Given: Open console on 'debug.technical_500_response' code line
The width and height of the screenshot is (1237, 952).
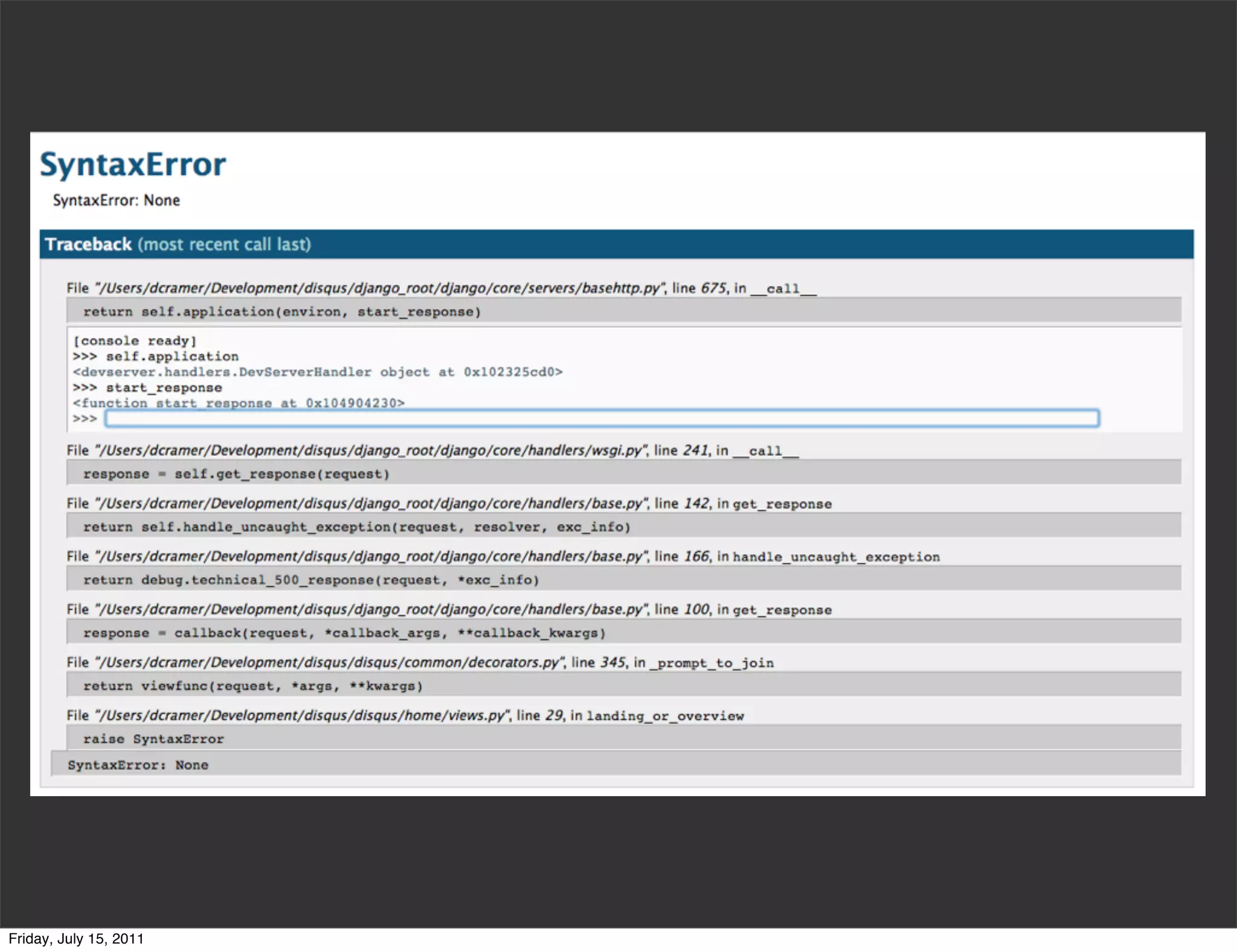Looking at the screenshot, I should 310,581.
